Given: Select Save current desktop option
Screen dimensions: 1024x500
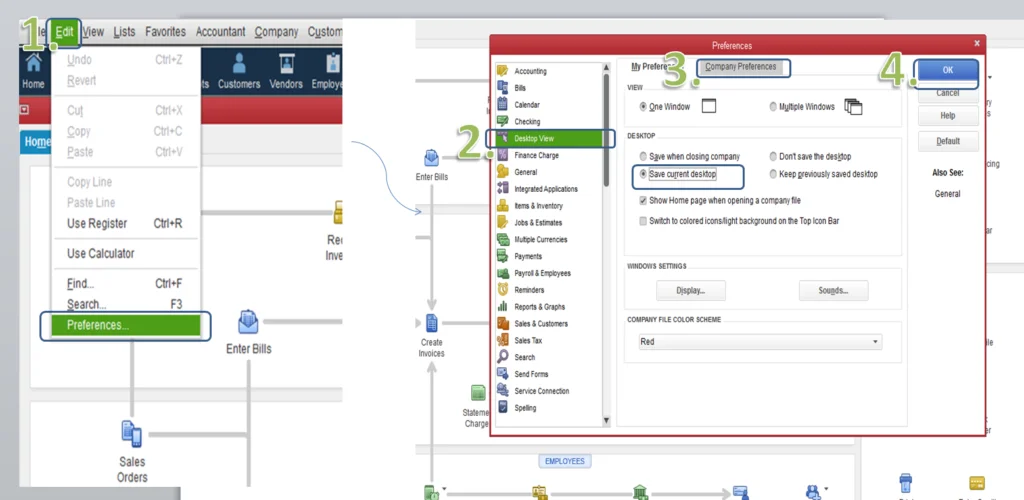Looking at the screenshot, I should [643, 174].
